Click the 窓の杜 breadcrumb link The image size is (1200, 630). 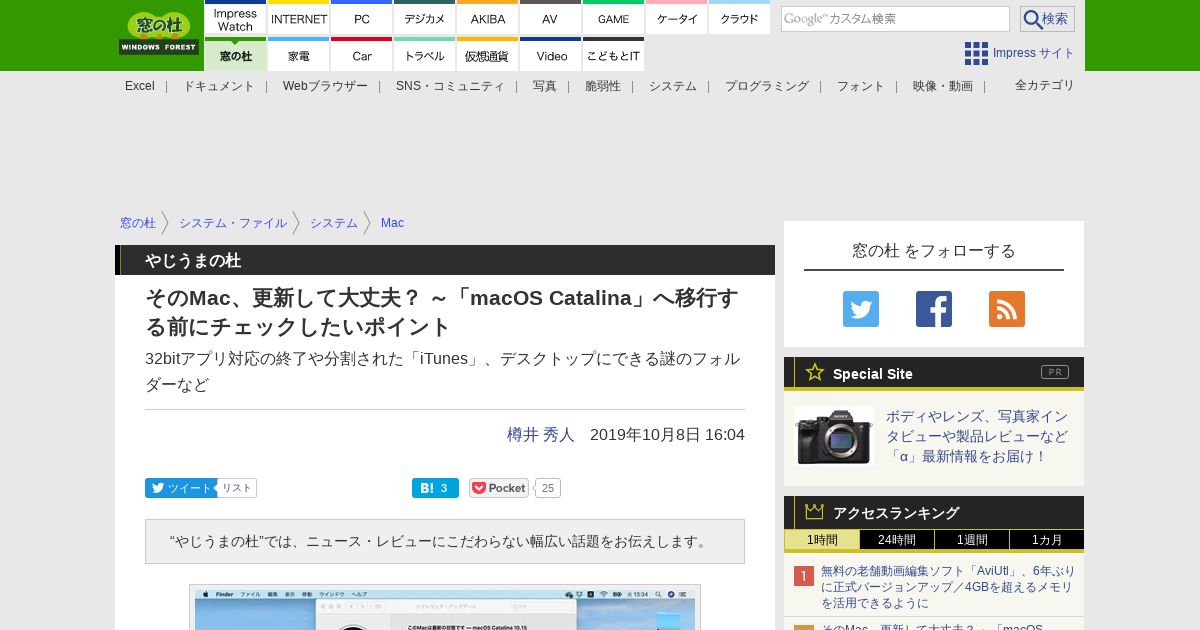[x=138, y=223]
